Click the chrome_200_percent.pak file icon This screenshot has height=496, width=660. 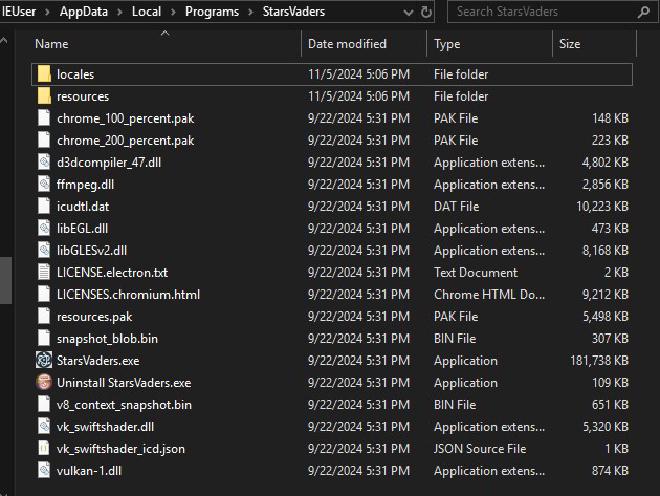click(44, 140)
